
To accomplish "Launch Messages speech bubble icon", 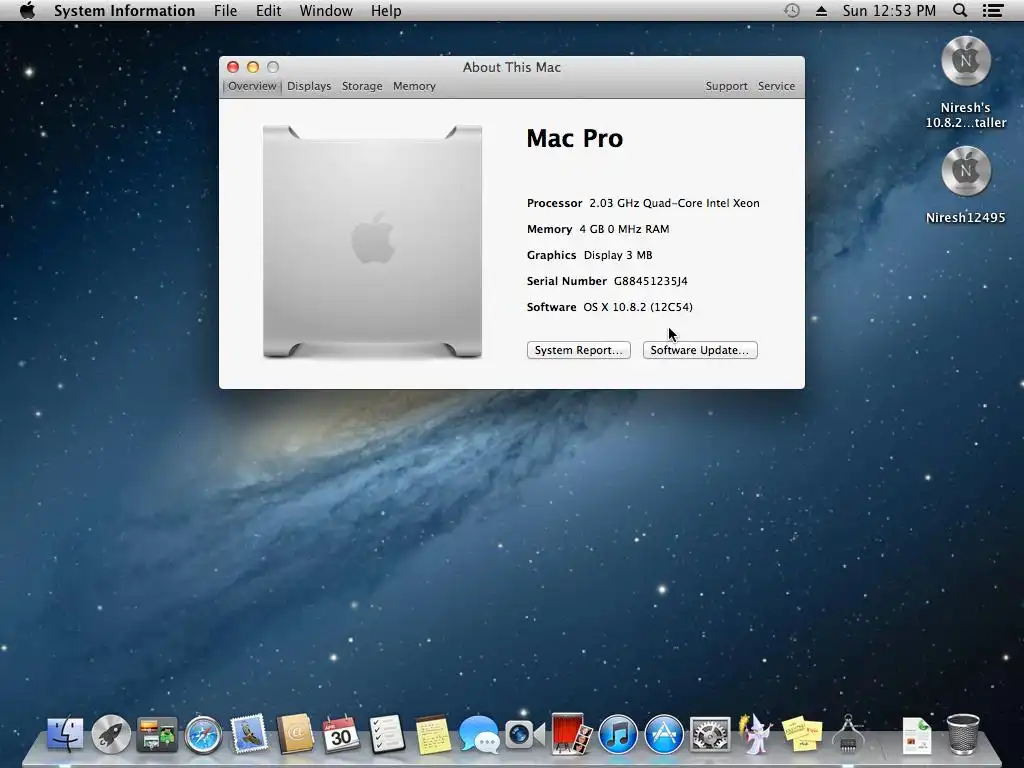I will click(479, 734).
